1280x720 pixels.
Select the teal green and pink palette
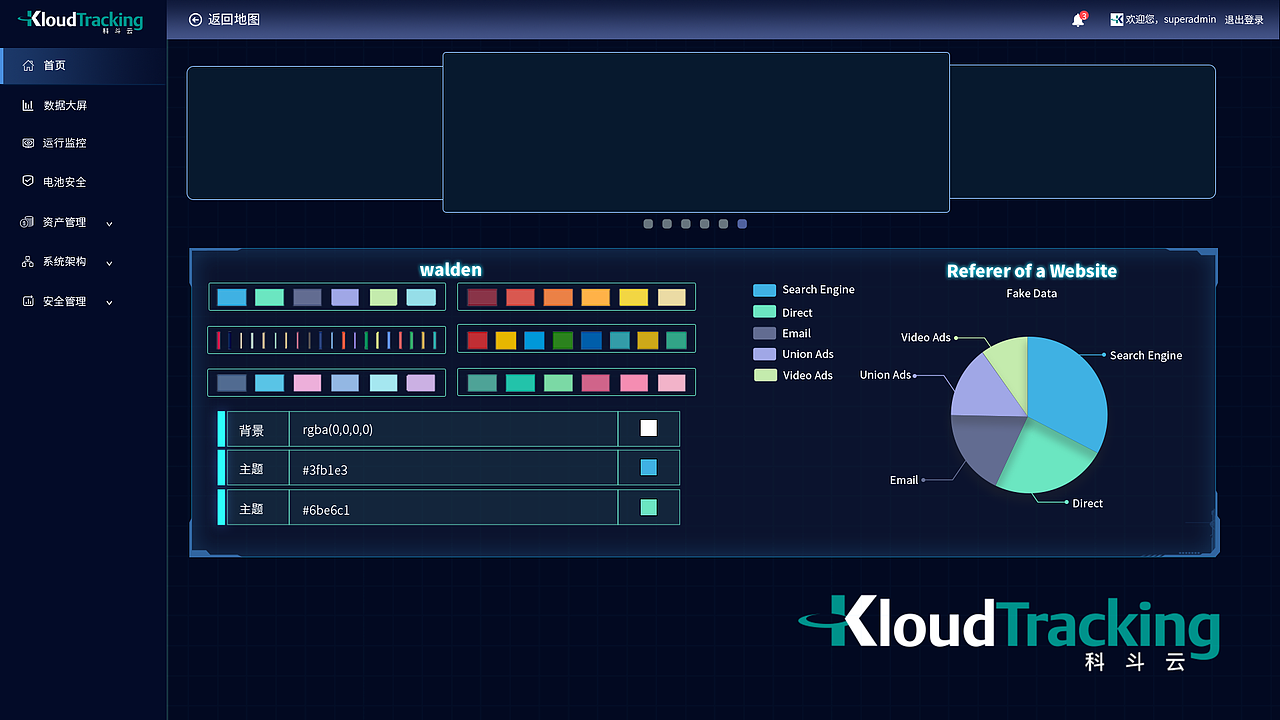click(x=576, y=382)
